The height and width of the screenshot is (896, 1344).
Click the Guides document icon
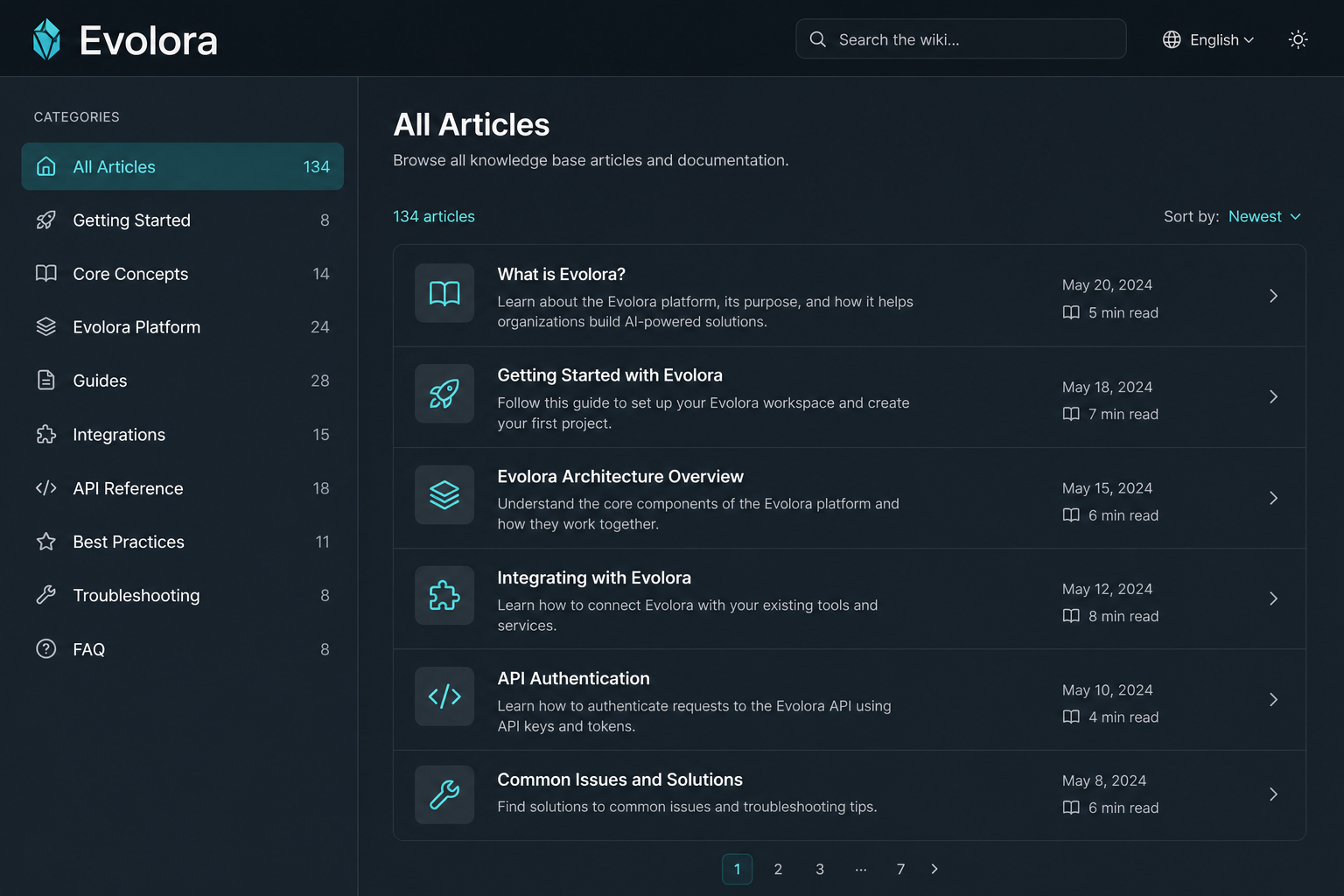point(46,381)
